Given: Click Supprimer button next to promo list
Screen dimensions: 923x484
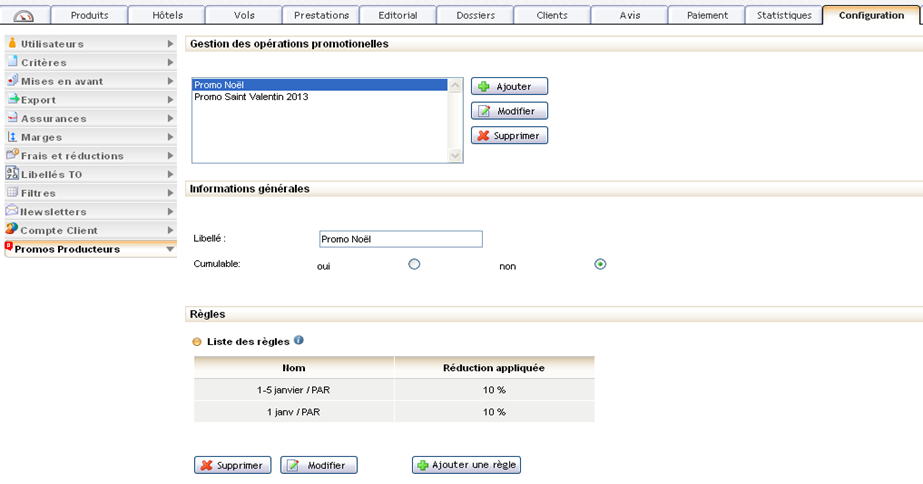Looking at the screenshot, I should pyautogui.click(x=509, y=135).
